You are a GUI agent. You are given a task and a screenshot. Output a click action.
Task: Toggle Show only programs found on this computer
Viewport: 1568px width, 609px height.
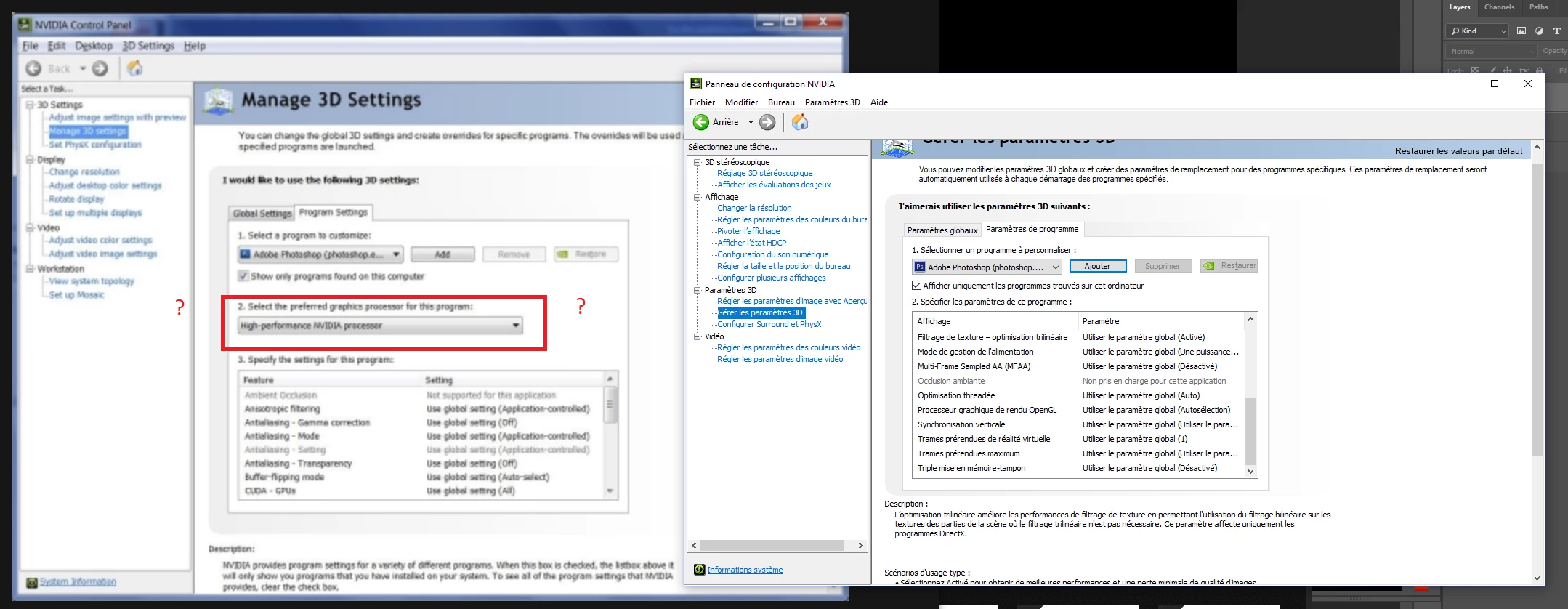pos(243,276)
